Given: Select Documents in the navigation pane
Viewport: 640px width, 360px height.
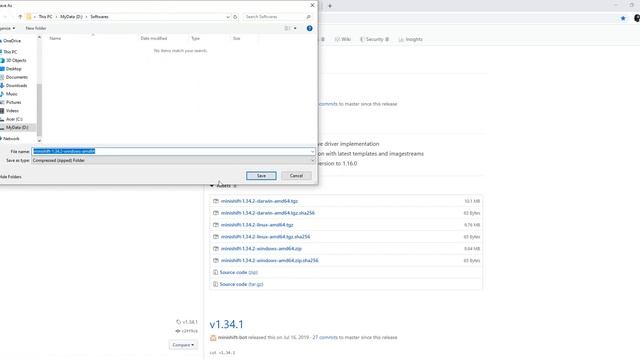Looking at the screenshot, I should (16, 77).
